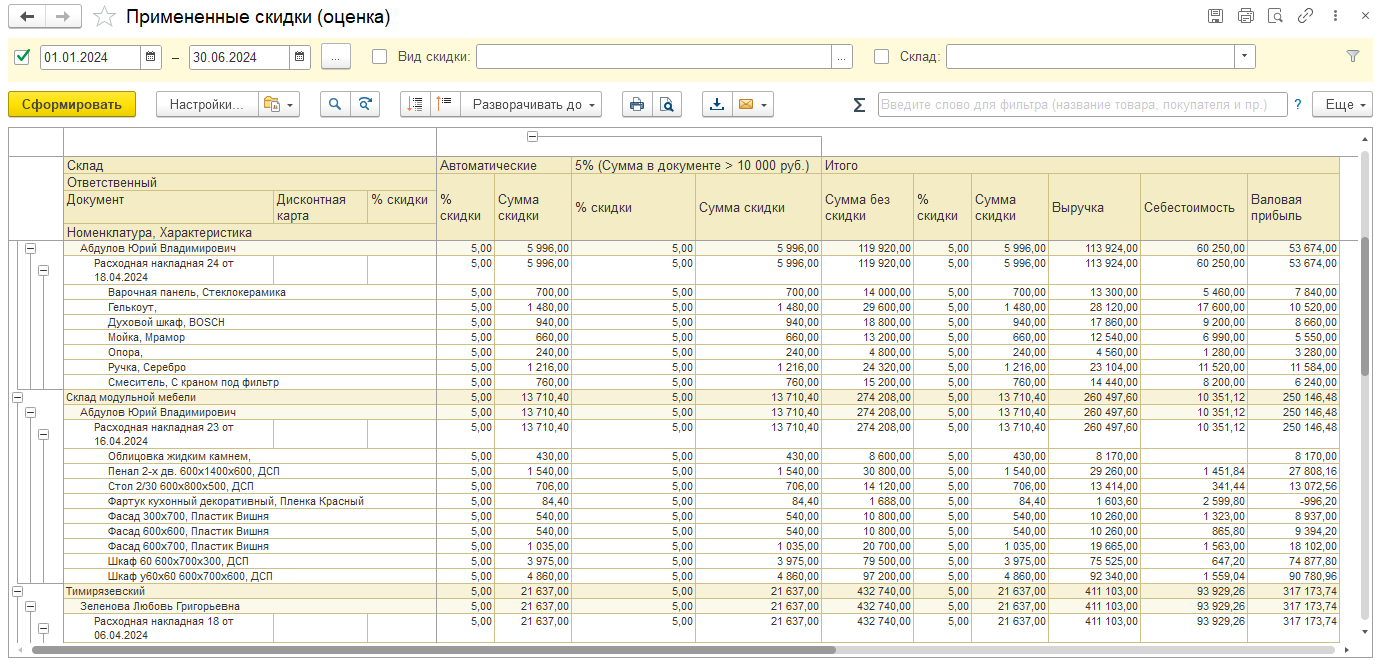Open the three-dot menu in title bar
Screen dimensions: 1380x664
pos(1336,16)
